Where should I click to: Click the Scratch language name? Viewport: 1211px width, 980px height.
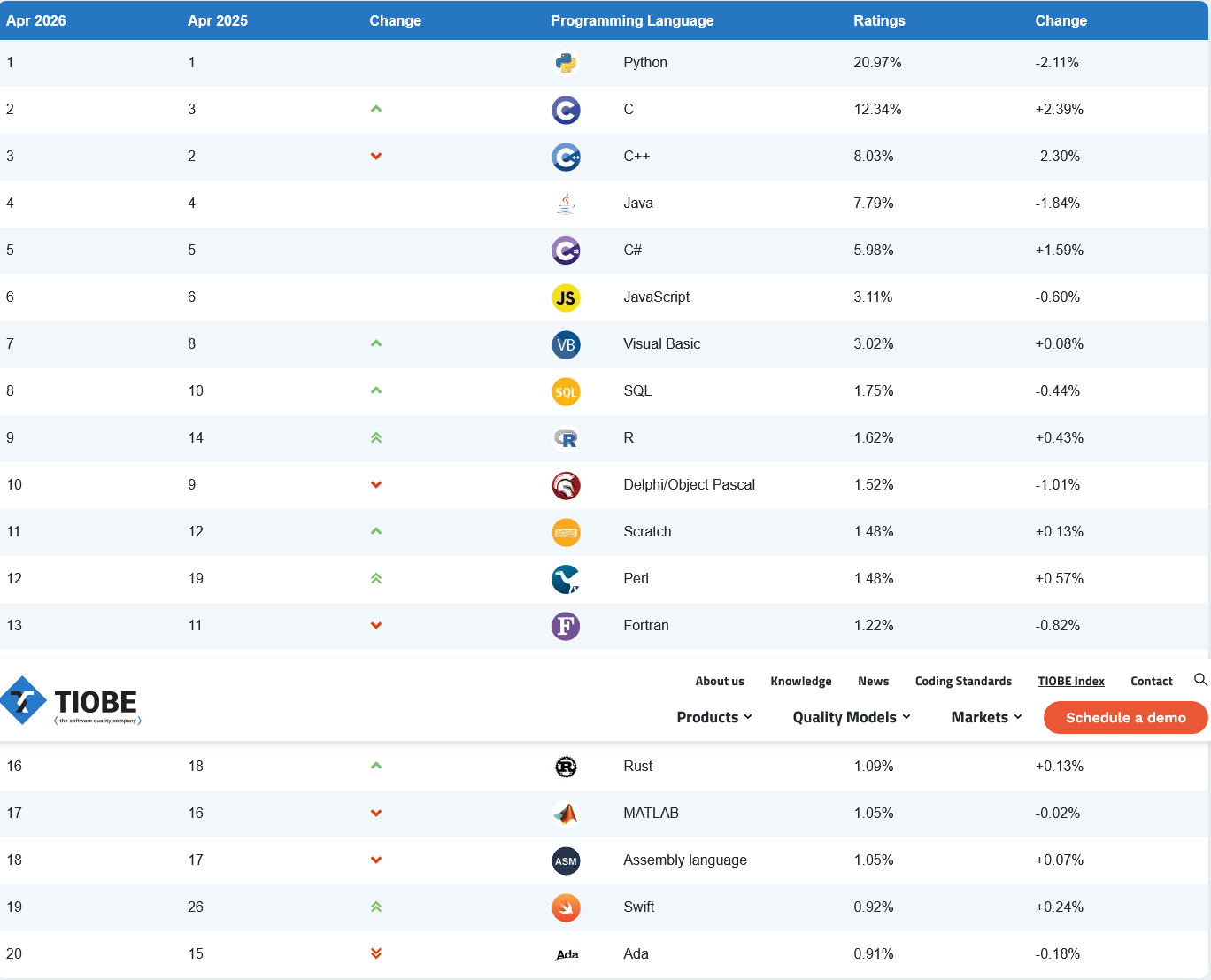[x=647, y=531]
